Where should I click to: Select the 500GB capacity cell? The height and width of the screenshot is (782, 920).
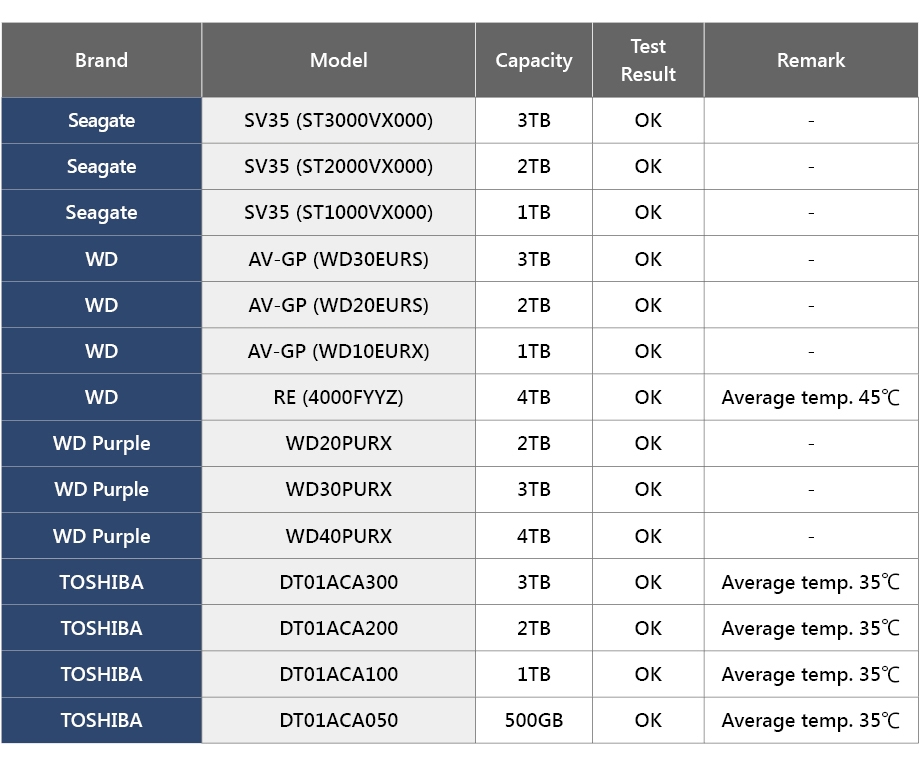click(x=534, y=720)
